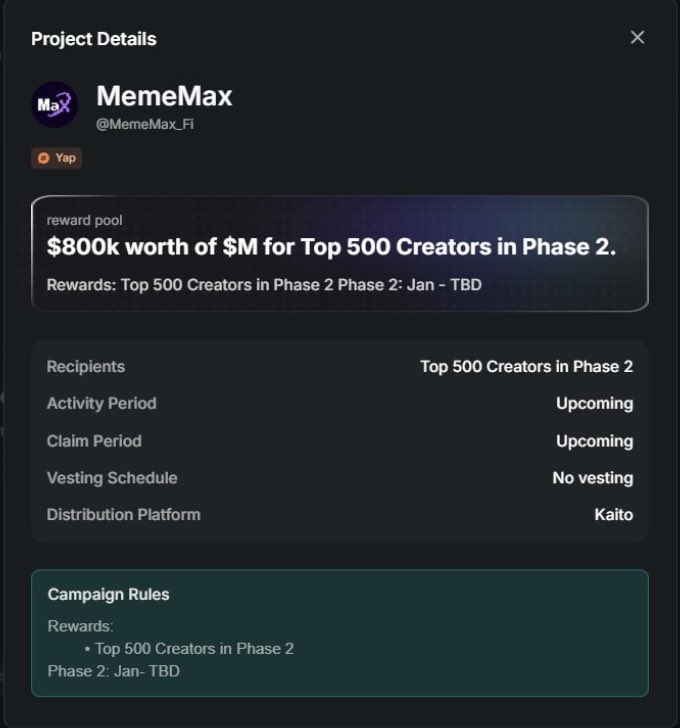680x728 pixels.
Task: Click the Top 500 Creators recipients value
Action: point(526,366)
